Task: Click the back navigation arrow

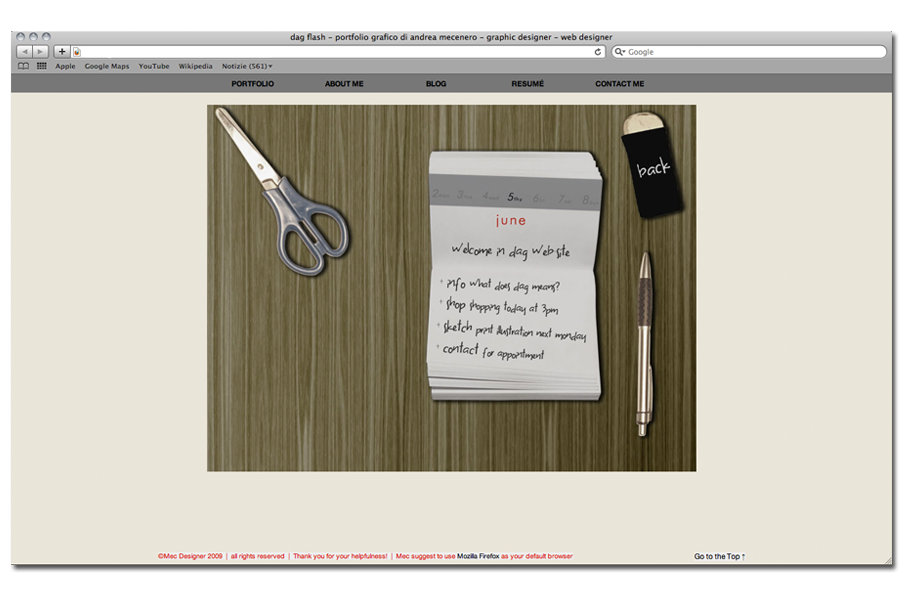Action: click(22, 51)
